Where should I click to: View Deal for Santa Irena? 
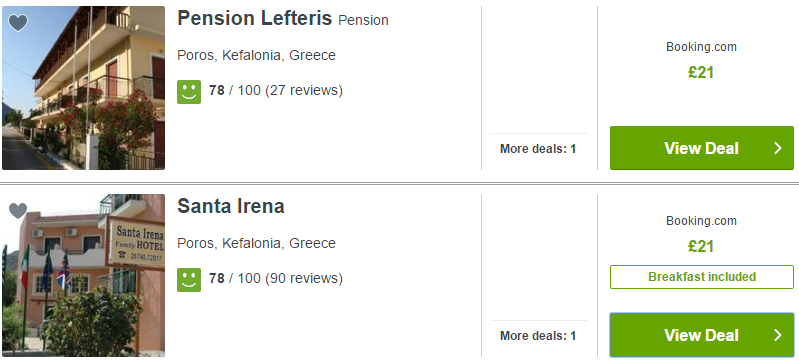tap(702, 335)
